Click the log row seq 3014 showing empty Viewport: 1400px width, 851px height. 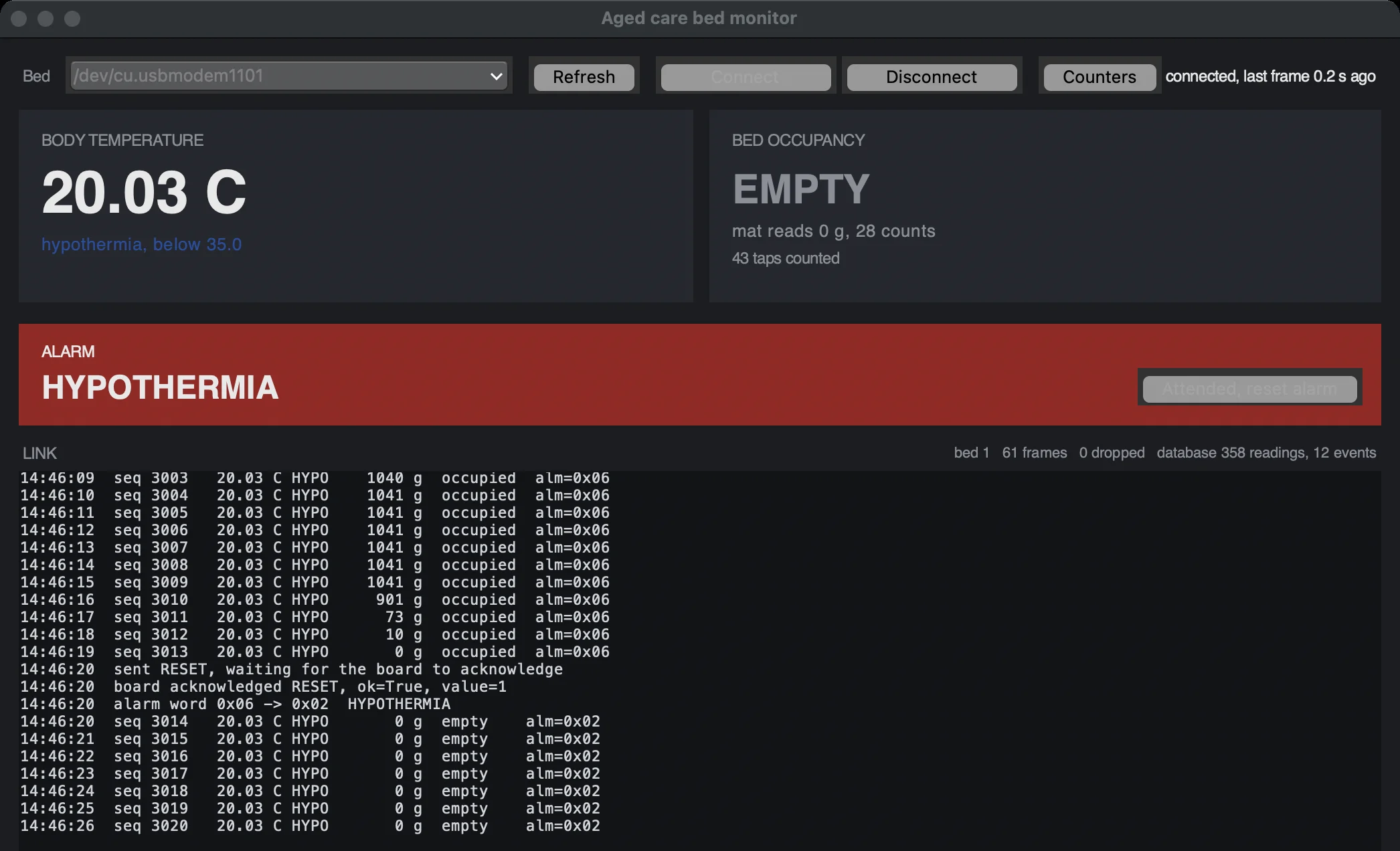(x=310, y=721)
